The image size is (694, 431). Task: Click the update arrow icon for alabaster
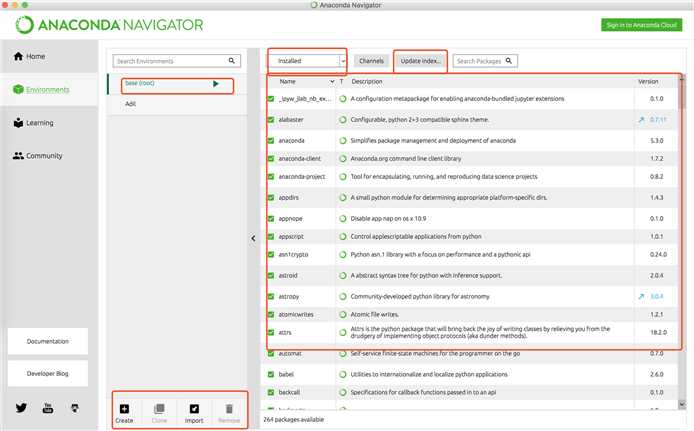641,119
